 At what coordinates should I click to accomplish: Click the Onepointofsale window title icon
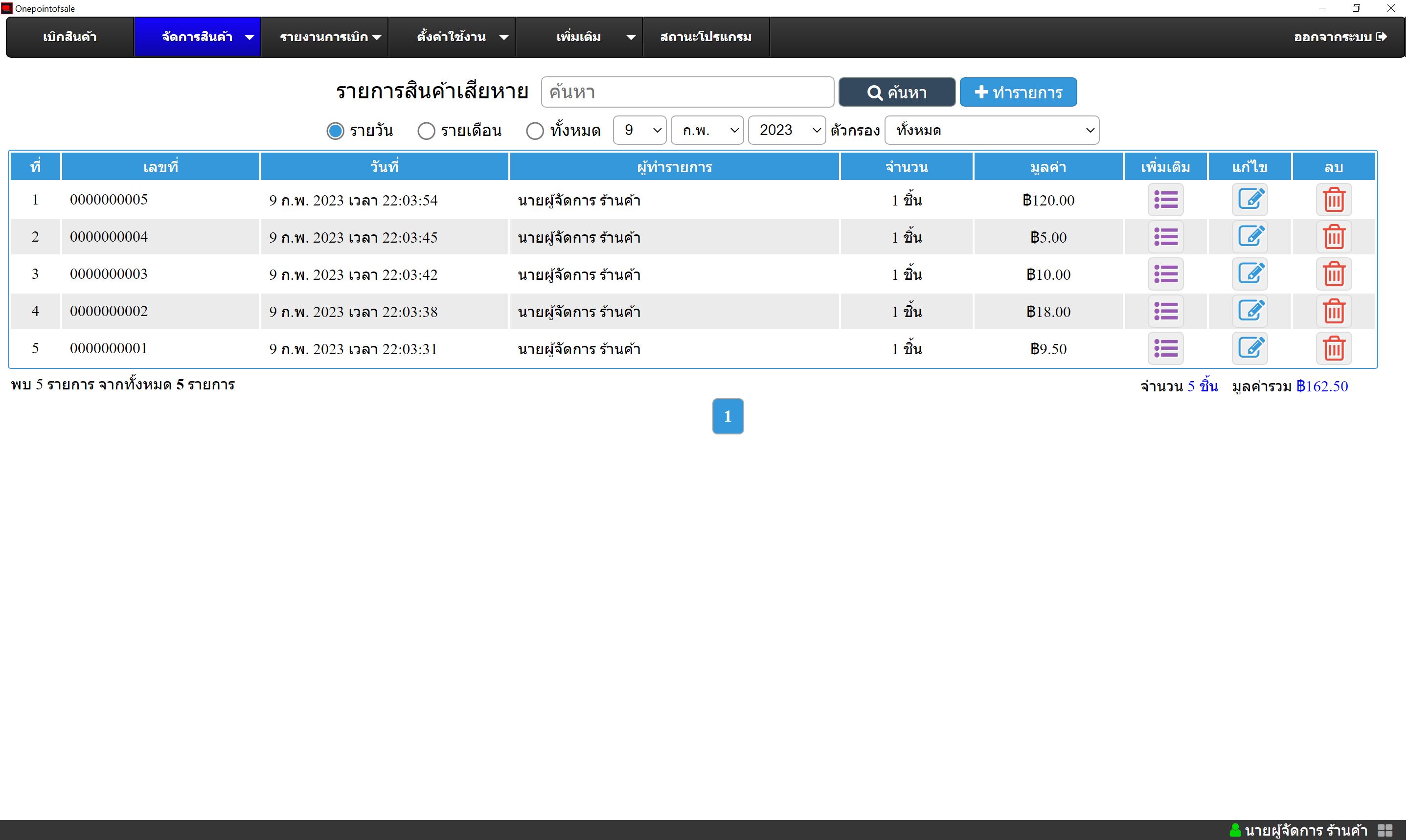tap(6, 8)
